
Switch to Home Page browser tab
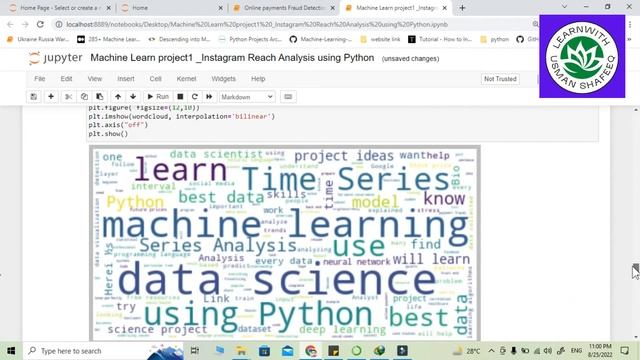pyautogui.click(x=59, y=8)
